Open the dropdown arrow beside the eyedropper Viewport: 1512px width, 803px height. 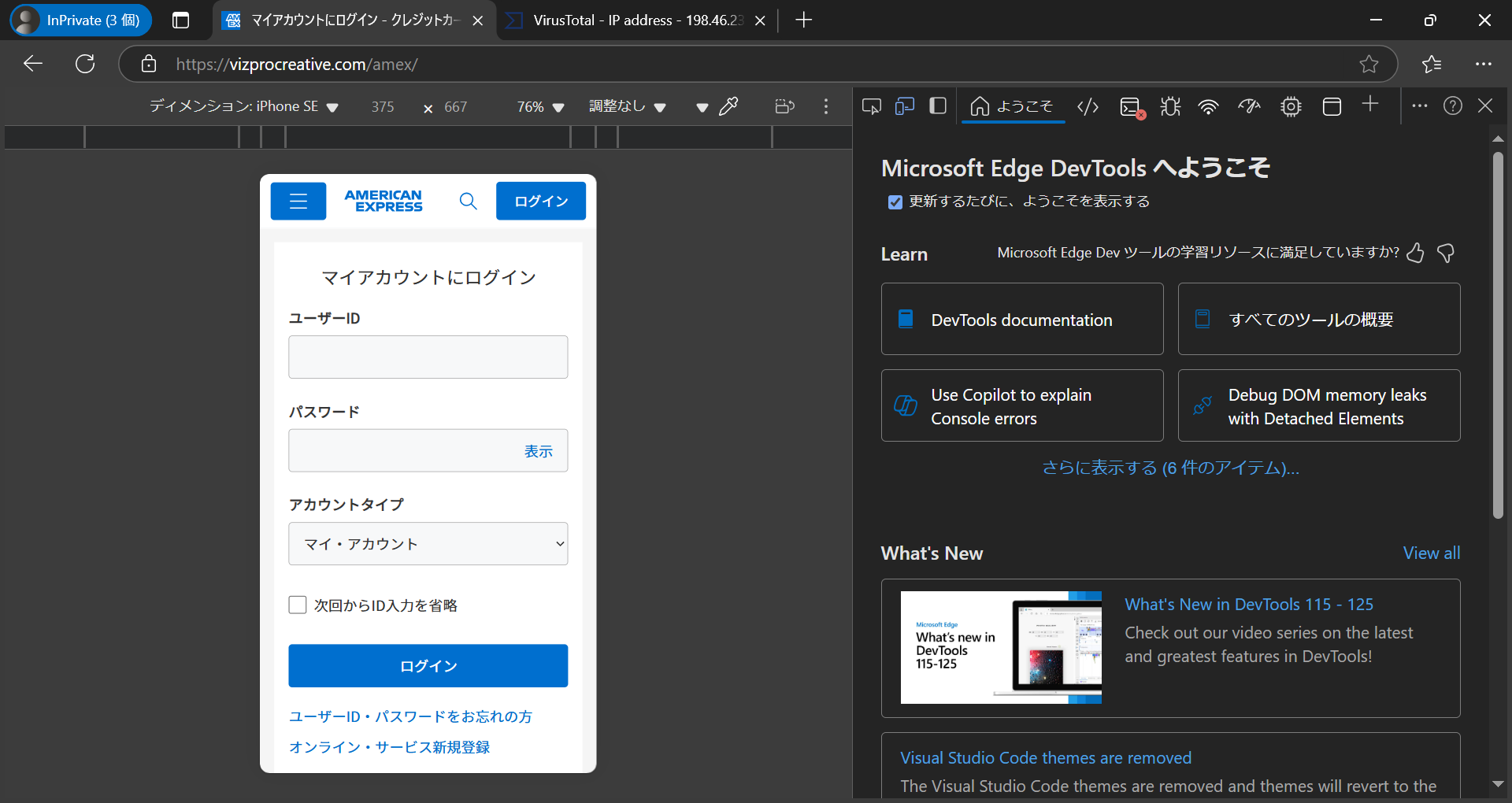[702, 107]
